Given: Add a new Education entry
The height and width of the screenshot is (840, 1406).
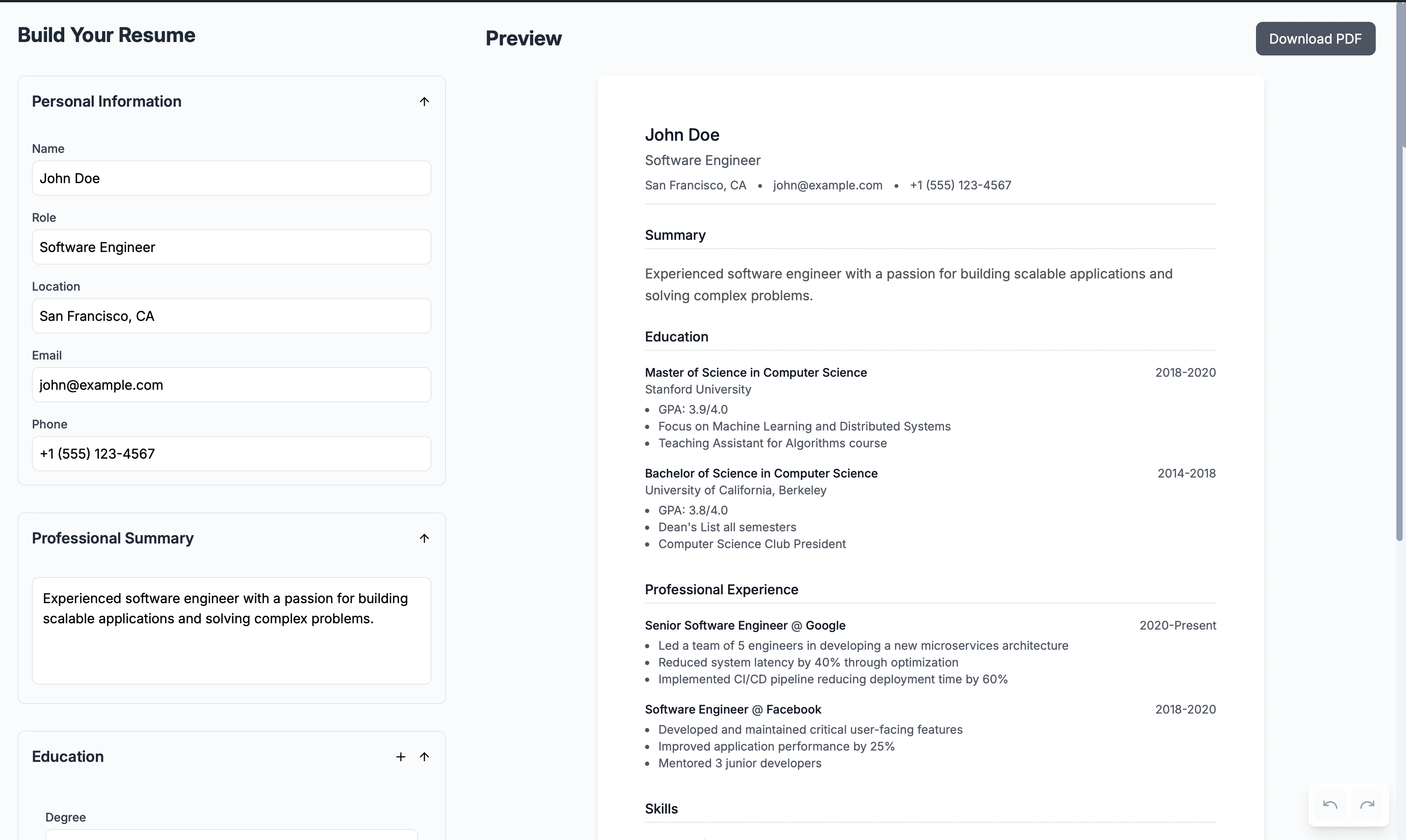Looking at the screenshot, I should click(400, 757).
